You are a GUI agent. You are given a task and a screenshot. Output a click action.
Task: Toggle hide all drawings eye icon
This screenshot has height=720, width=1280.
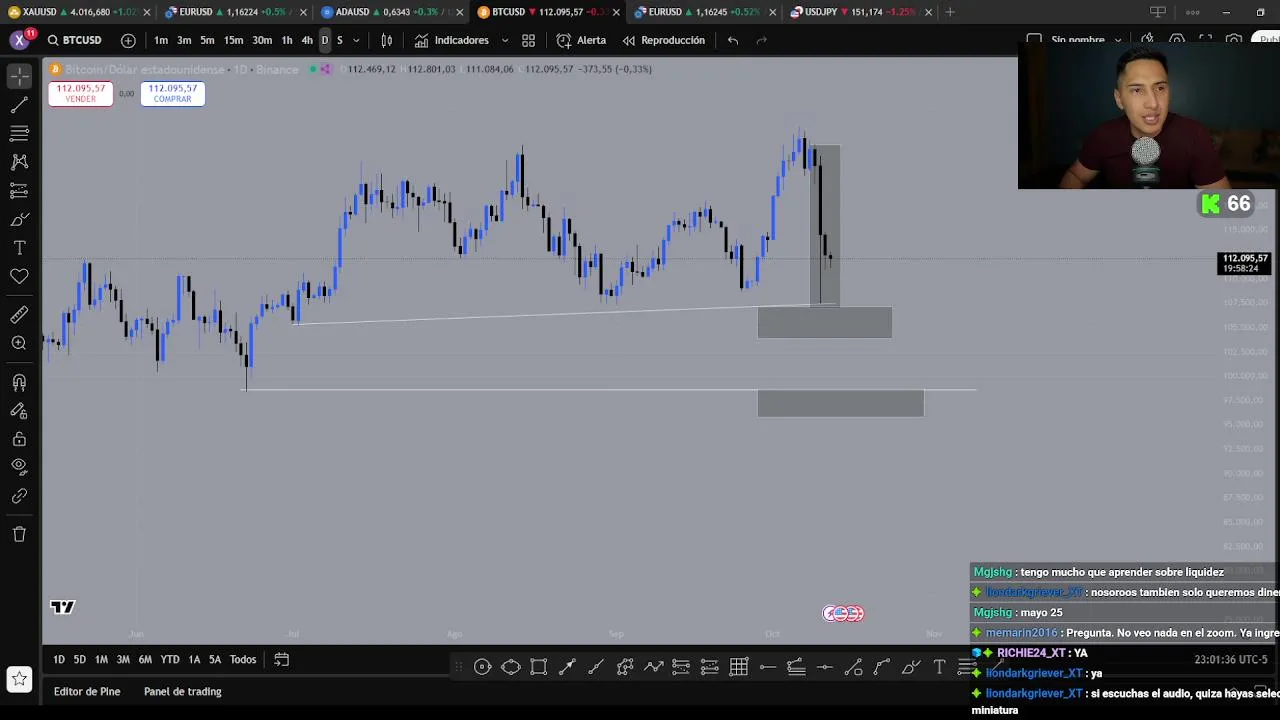pyautogui.click(x=19, y=466)
